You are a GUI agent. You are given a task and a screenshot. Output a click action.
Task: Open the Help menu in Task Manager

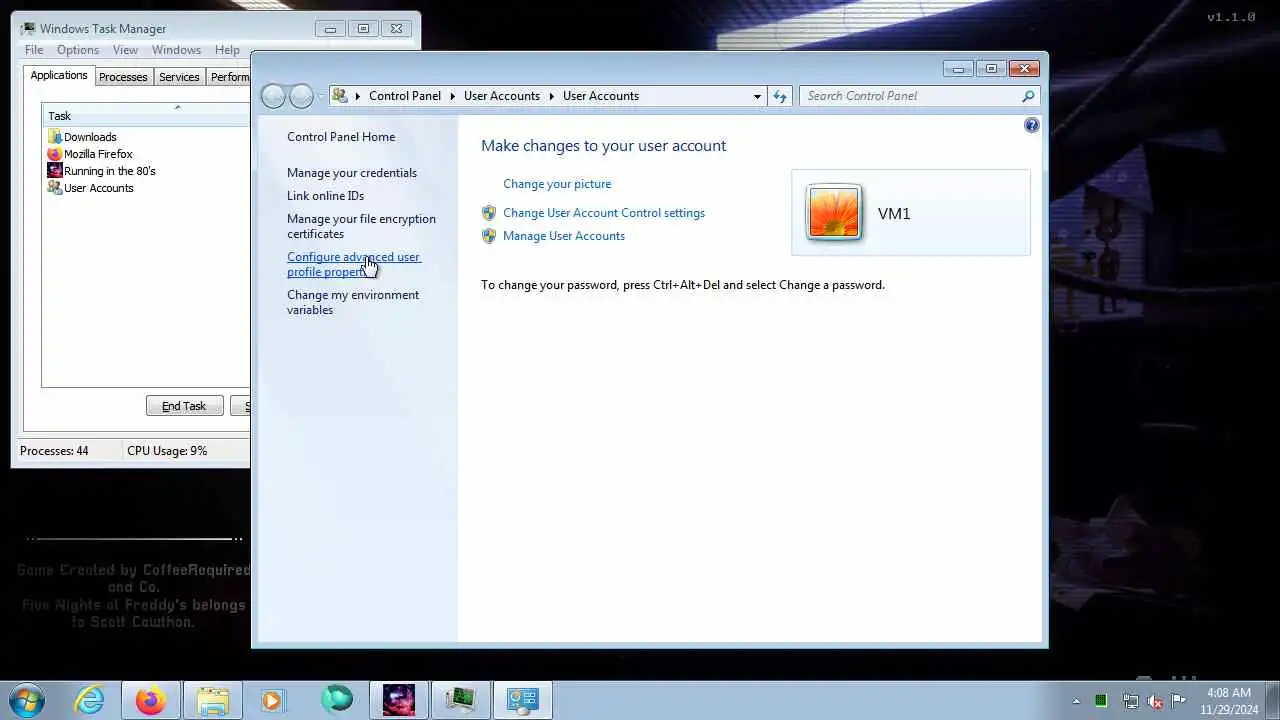(x=227, y=50)
